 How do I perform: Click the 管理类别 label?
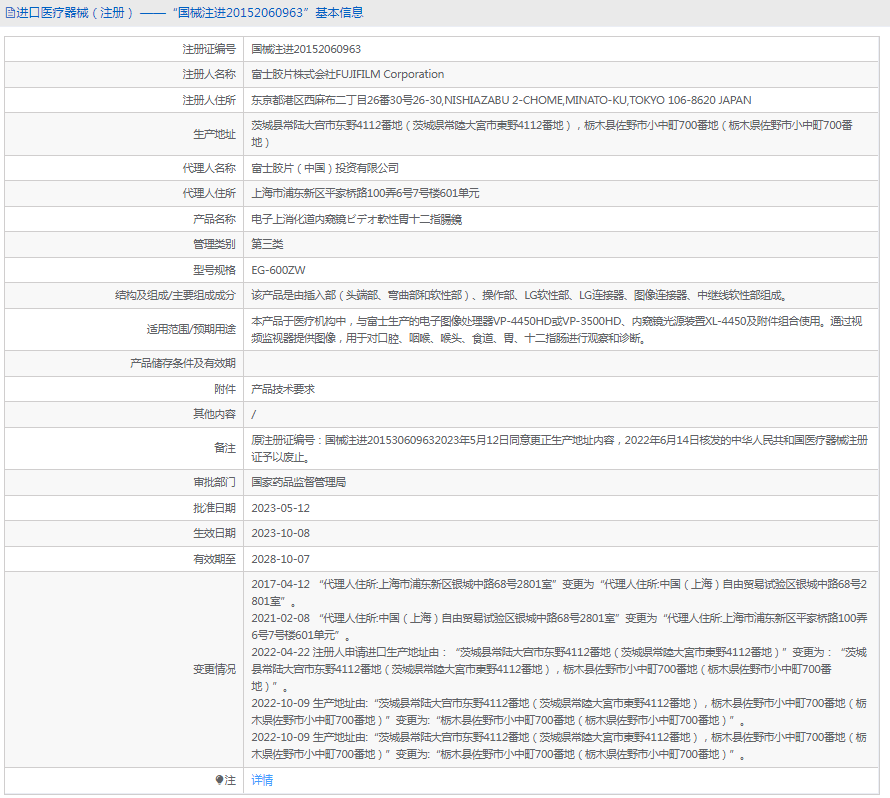pyautogui.click(x=214, y=244)
